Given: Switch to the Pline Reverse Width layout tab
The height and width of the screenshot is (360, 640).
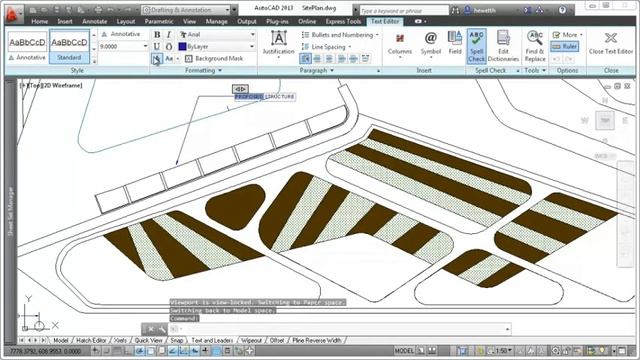Looking at the screenshot, I should pos(317,340).
